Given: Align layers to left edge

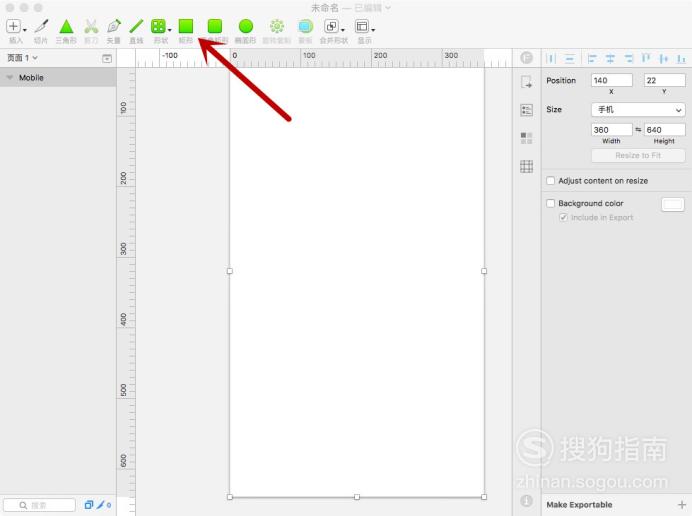Looking at the screenshot, I should click(592, 58).
